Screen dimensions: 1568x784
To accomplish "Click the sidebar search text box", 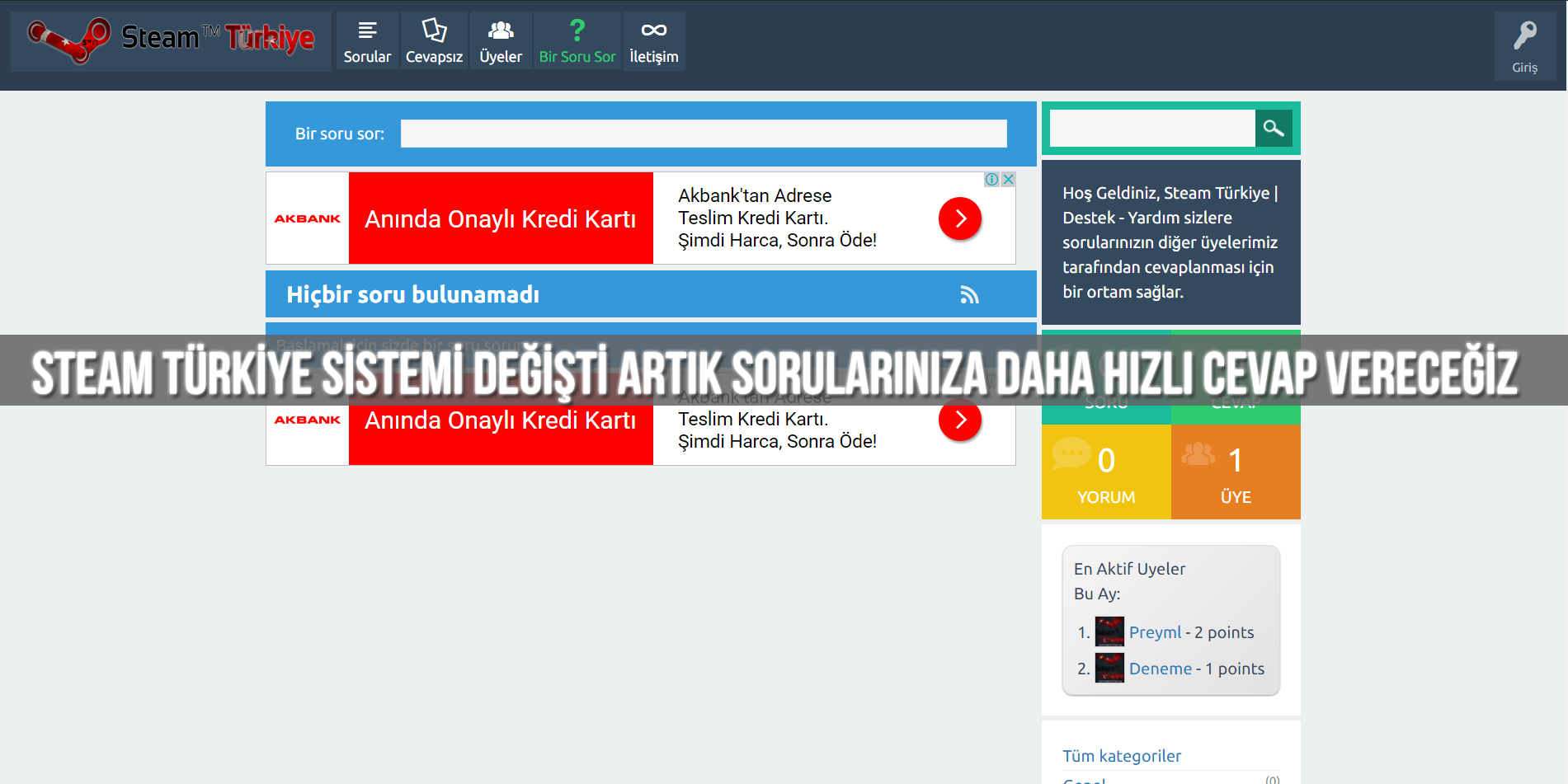I will (x=1152, y=129).
